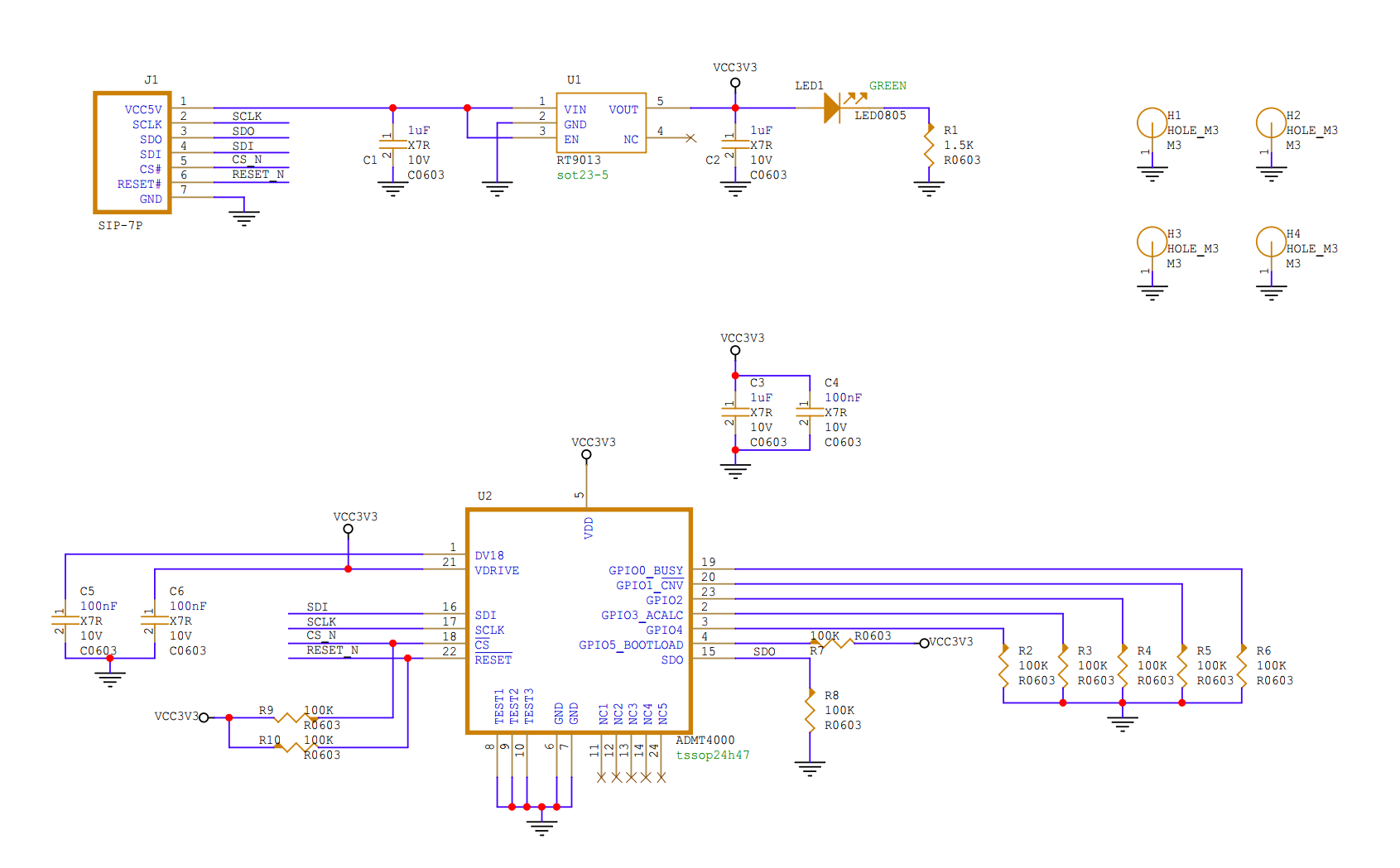Select the ground symbol under R8
This screenshot has height=868, width=1400.
pos(810,768)
